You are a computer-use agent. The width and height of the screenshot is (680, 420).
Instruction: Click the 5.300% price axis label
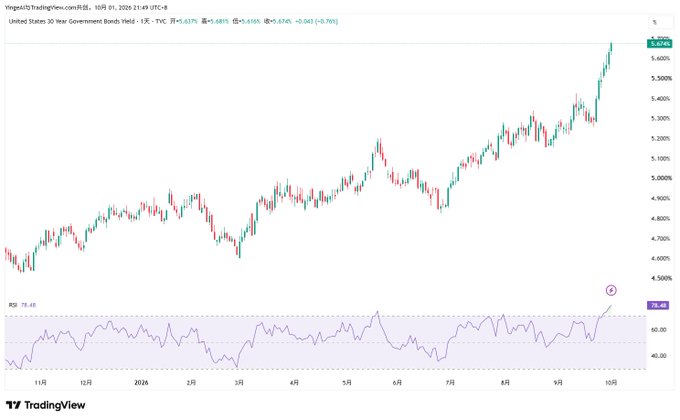pyautogui.click(x=661, y=118)
